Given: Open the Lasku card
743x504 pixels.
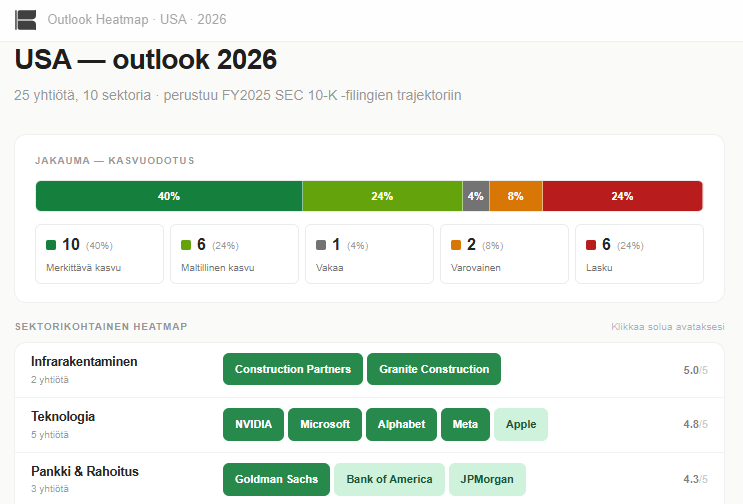Looking at the screenshot, I should 640,254.
